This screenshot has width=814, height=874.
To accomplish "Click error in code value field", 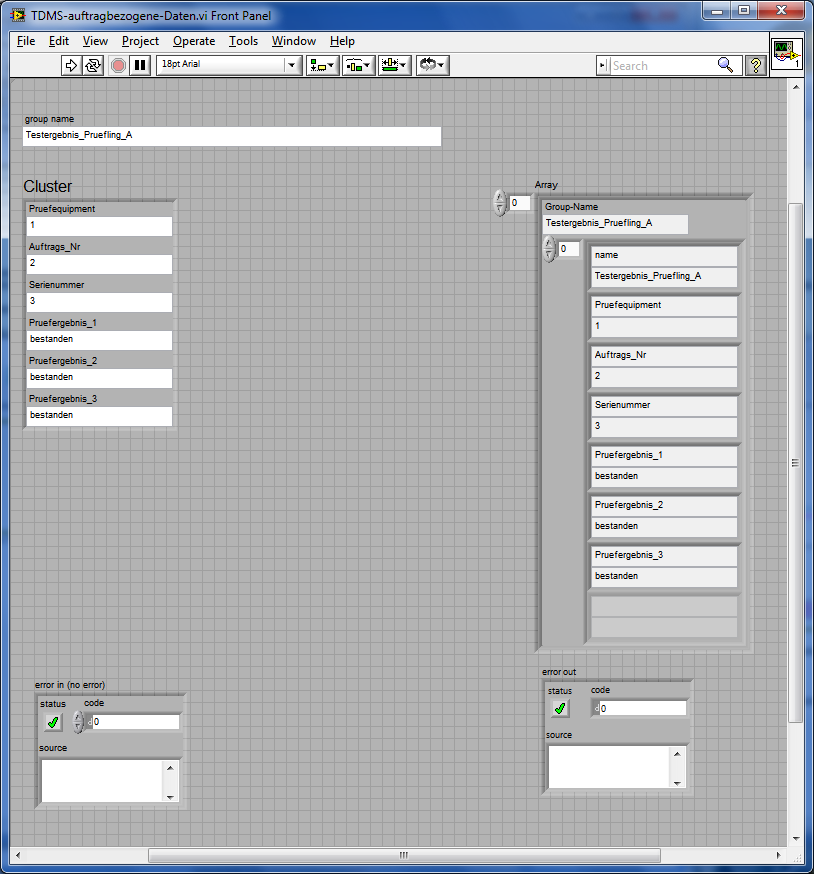I will [135, 722].
